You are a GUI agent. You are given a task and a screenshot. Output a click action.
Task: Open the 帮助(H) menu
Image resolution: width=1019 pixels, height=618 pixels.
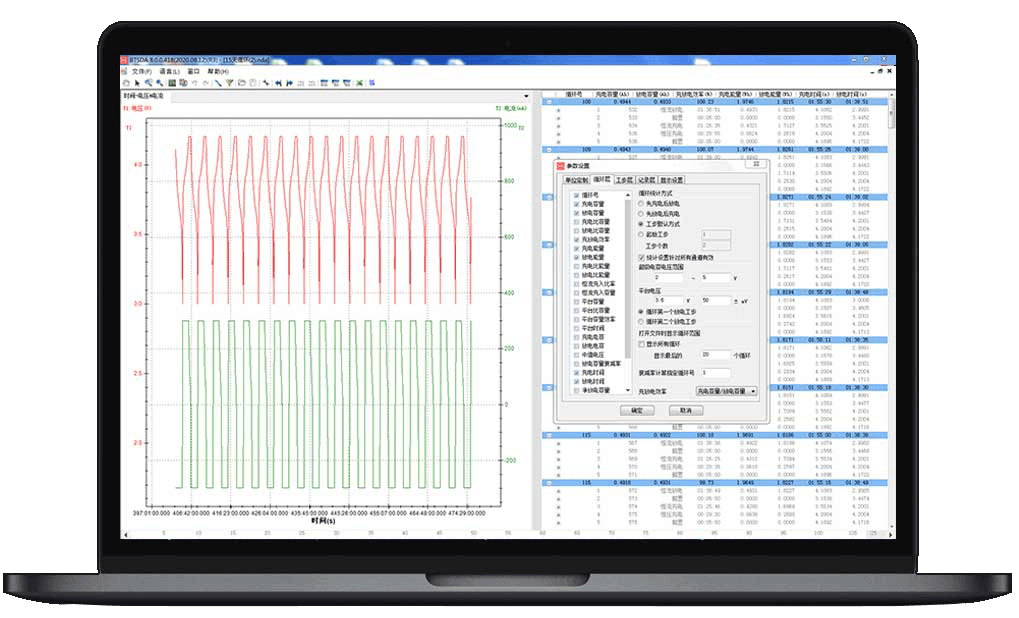218,71
